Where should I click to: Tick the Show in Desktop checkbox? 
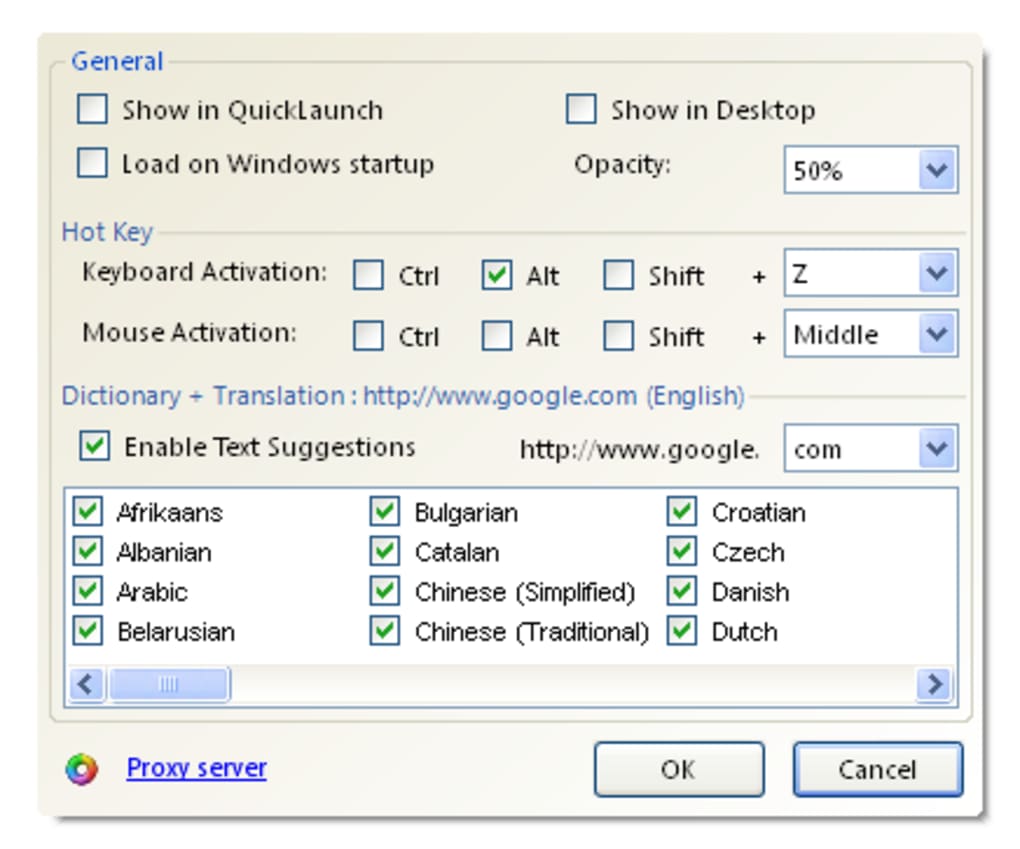pos(581,110)
